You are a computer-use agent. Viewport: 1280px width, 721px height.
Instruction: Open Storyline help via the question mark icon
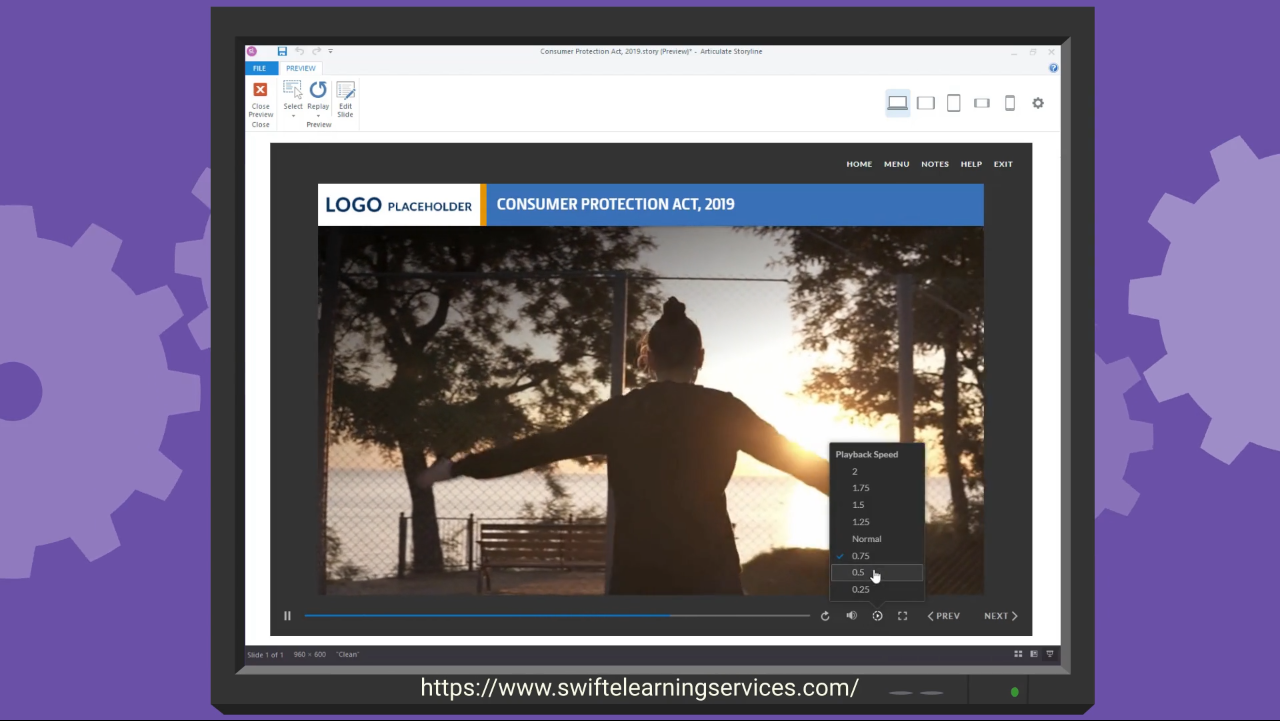tap(1053, 68)
